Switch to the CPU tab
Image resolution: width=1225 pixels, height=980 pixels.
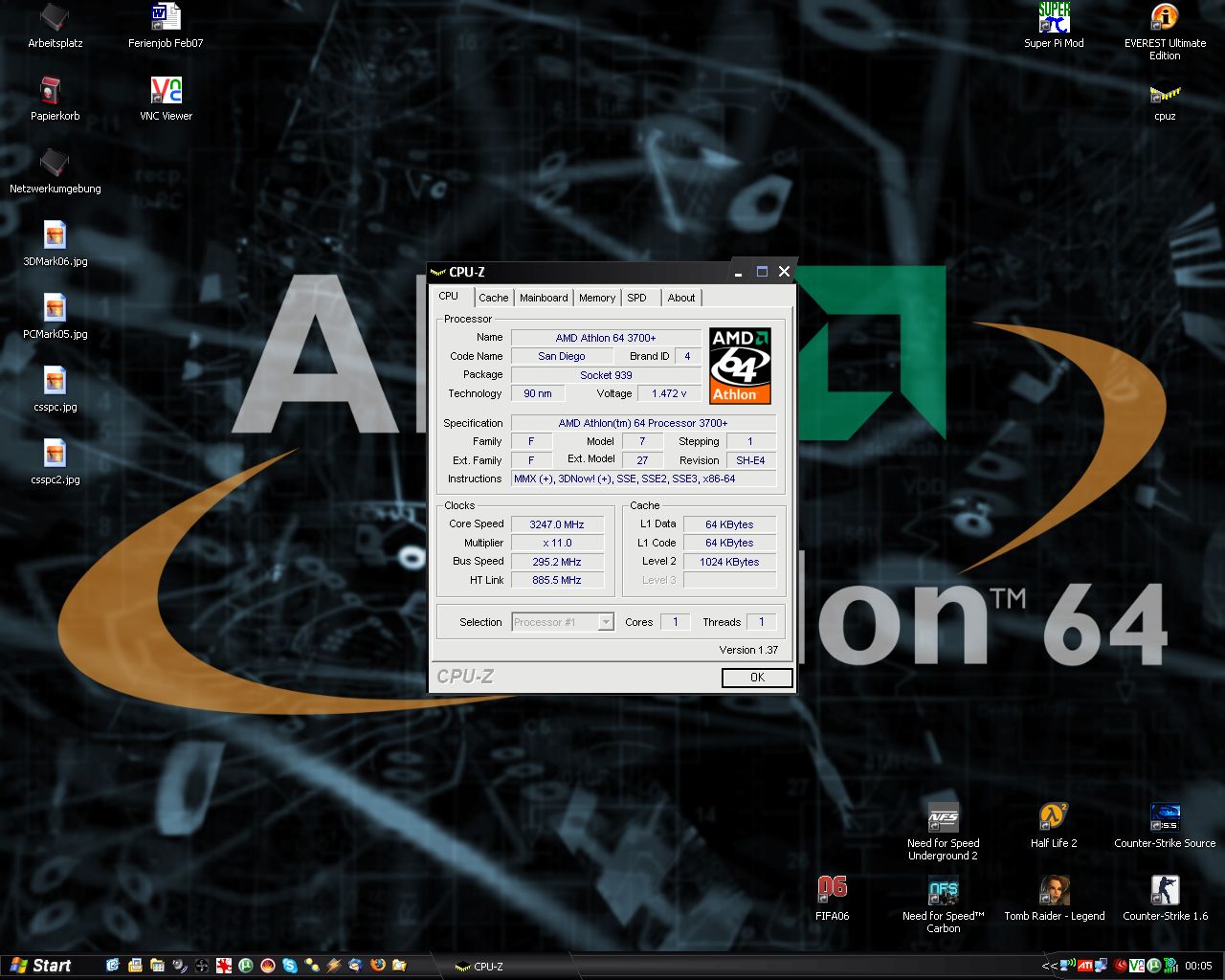pyautogui.click(x=449, y=297)
